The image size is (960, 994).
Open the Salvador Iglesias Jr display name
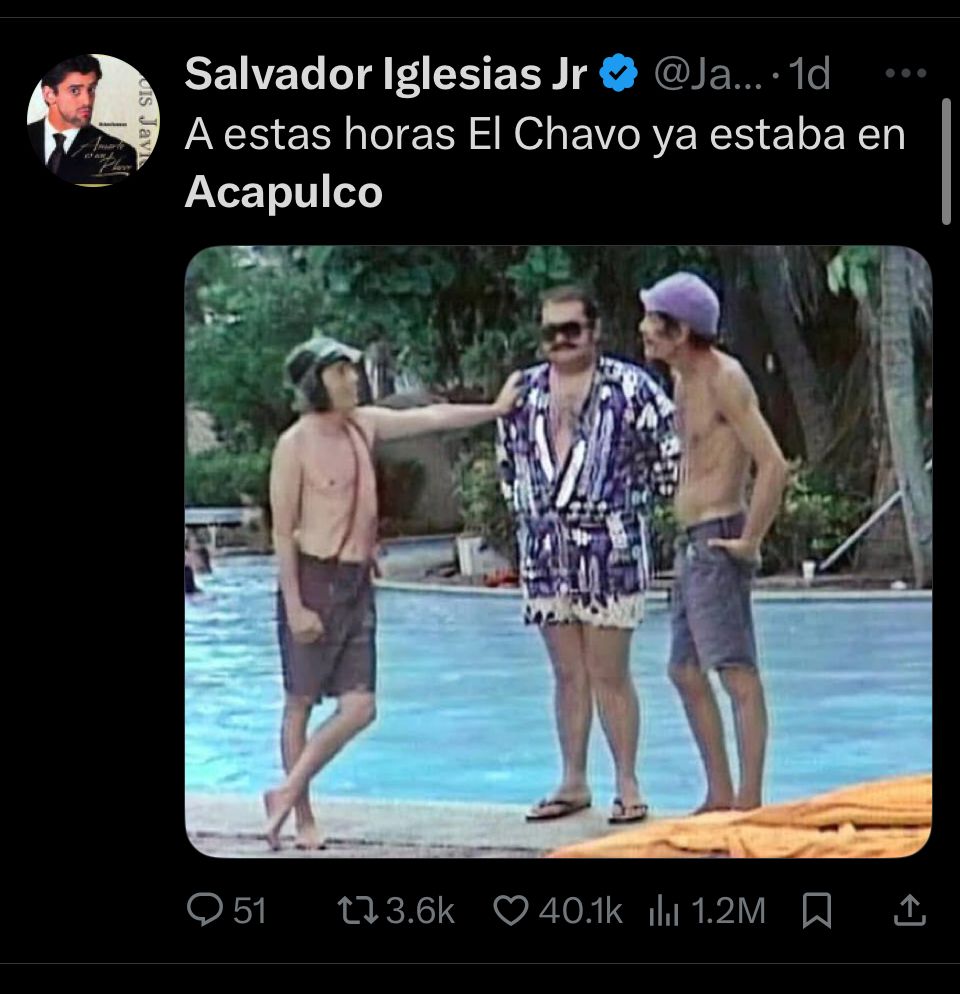[386, 74]
